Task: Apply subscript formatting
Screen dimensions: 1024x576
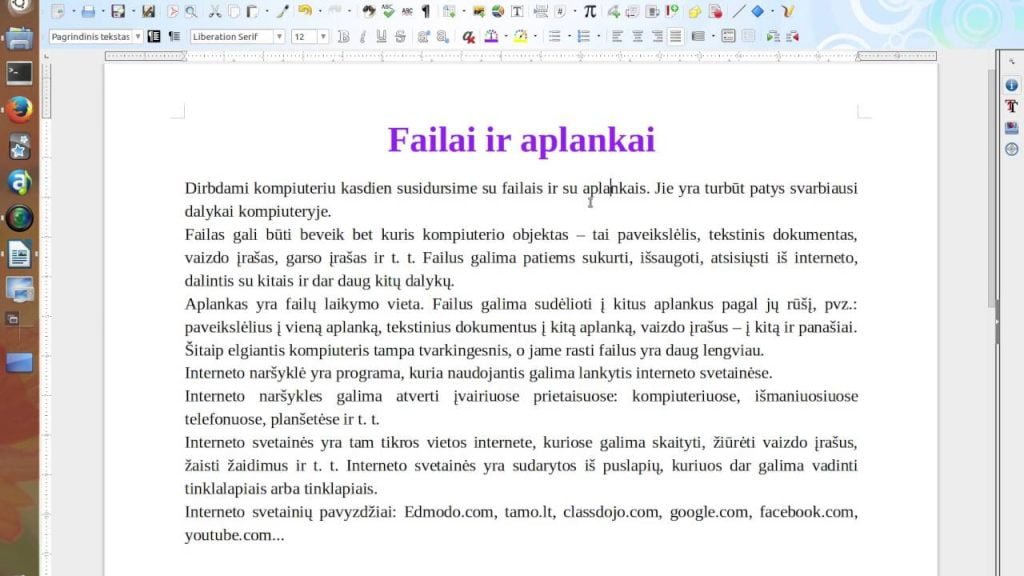Action: (x=443, y=37)
